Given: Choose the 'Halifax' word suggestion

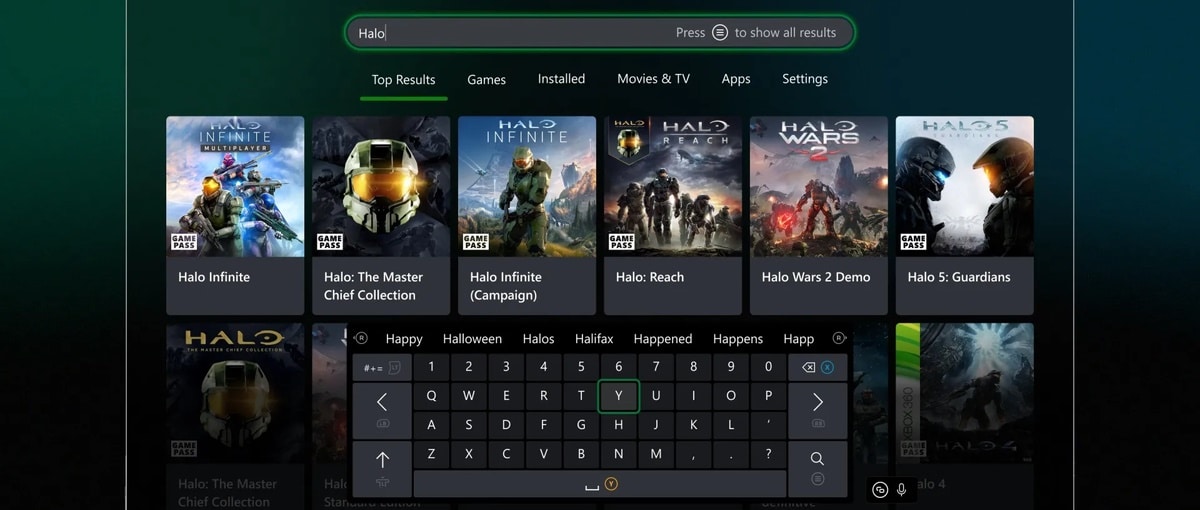Looking at the screenshot, I should [x=594, y=339].
